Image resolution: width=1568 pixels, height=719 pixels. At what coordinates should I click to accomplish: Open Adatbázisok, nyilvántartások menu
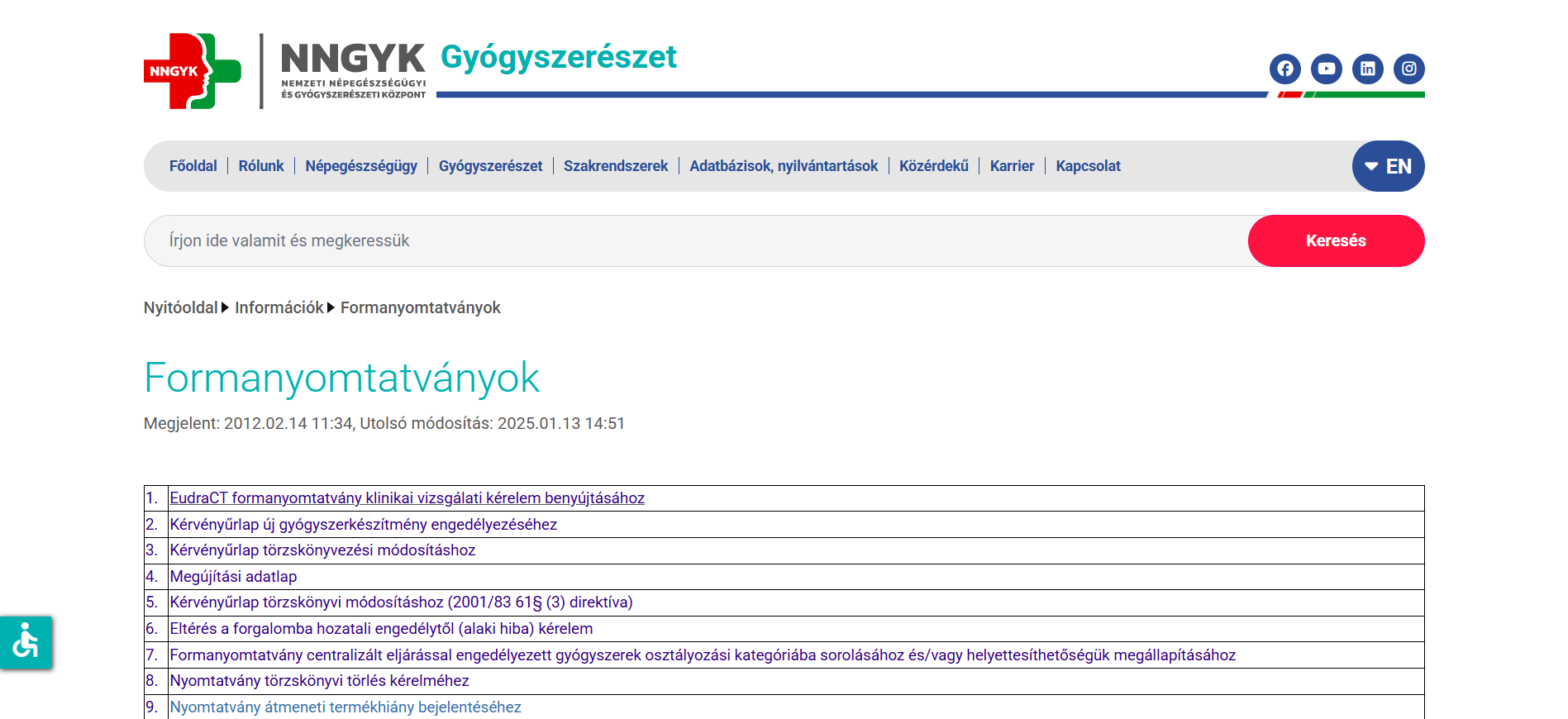coord(784,166)
